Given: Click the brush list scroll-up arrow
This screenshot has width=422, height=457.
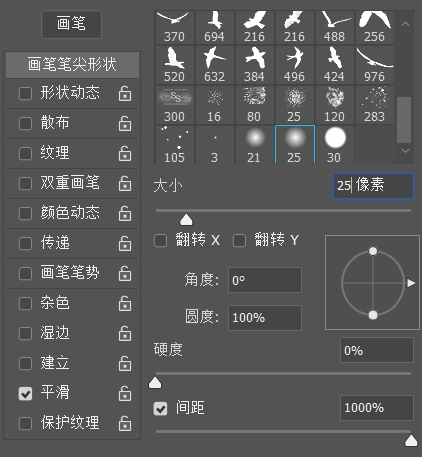Looking at the screenshot, I should click(405, 24).
